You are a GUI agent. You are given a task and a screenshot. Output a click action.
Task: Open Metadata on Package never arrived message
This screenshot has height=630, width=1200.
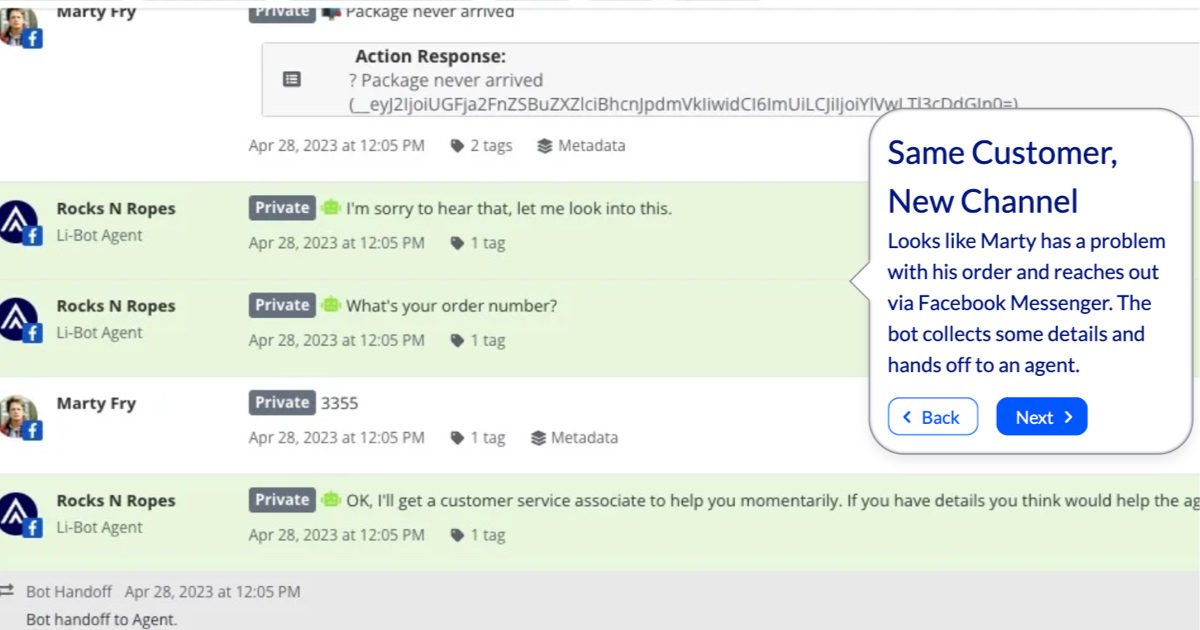[581, 146]
